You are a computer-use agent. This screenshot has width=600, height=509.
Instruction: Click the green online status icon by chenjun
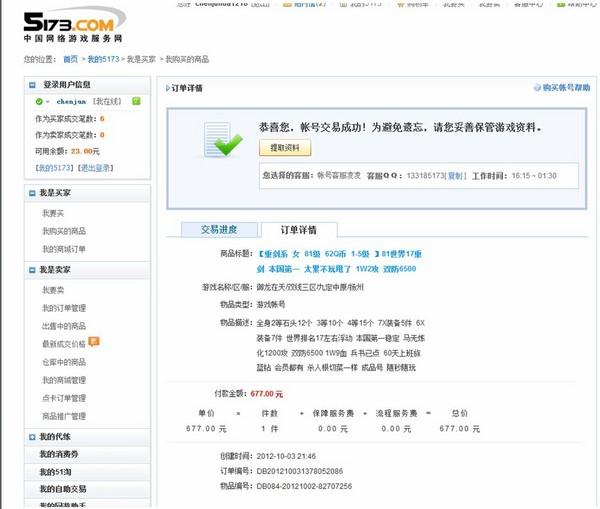pos(39,102)
